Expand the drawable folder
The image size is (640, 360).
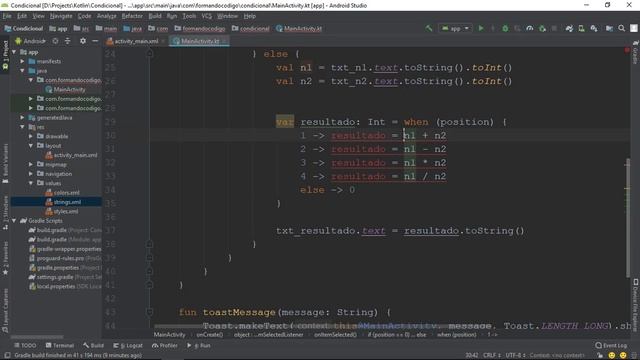click(31, 136)
